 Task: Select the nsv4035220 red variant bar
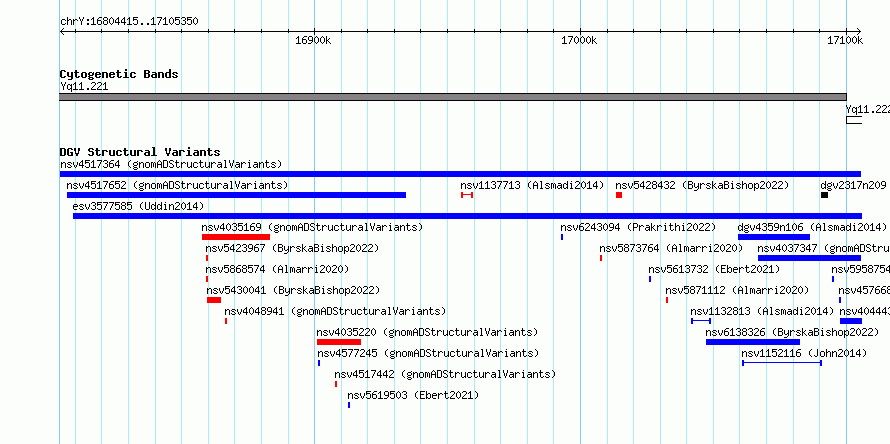pos(339,342)
